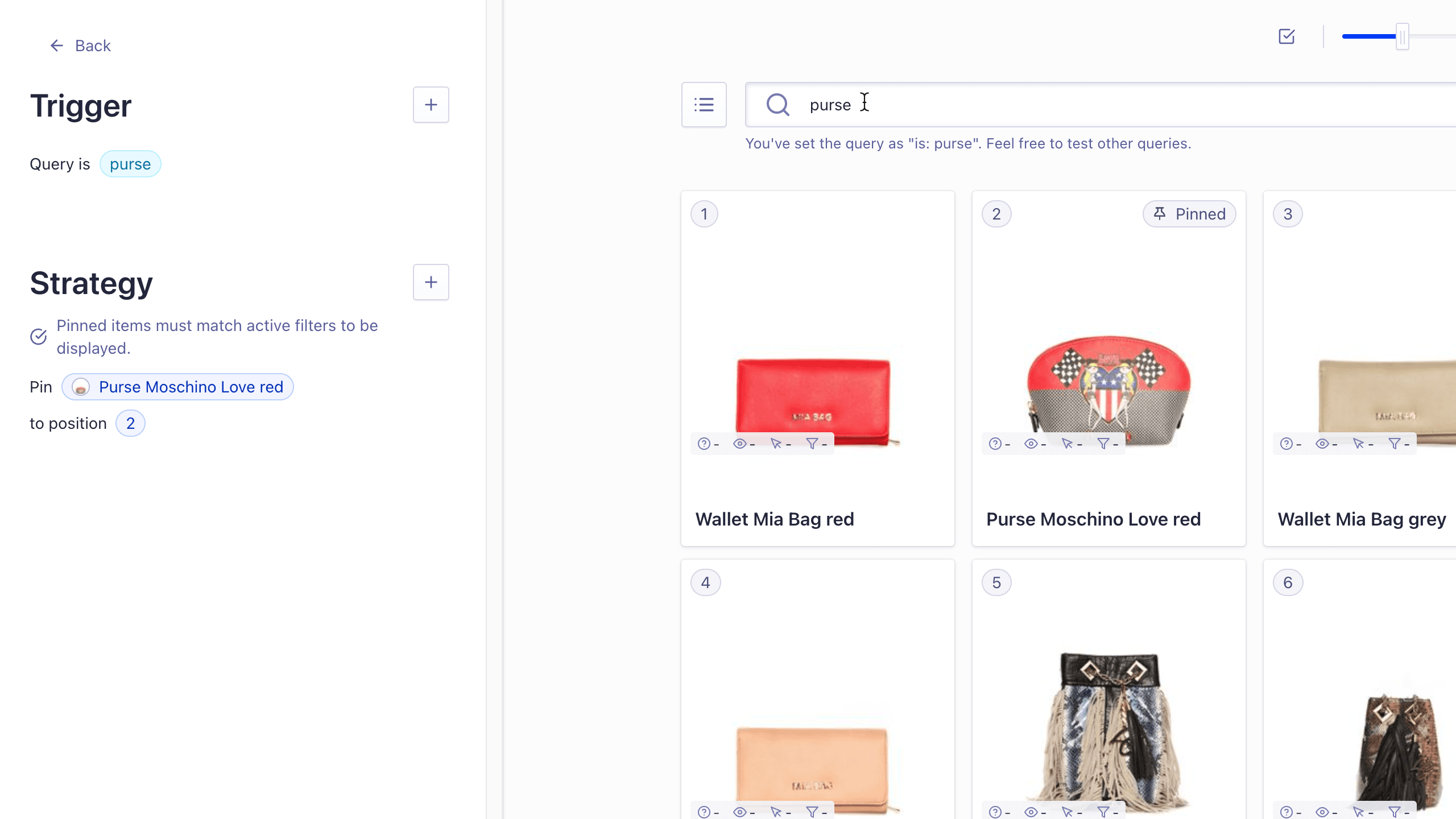Click the 'Strategy' heading
Screen dimensions: 1456x819
(x=91, y=283)
